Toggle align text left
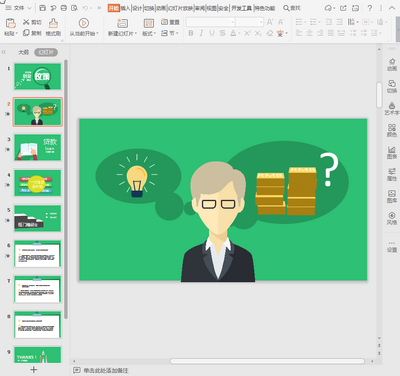This screenshot has width=400, height=376. pos(299,33)
